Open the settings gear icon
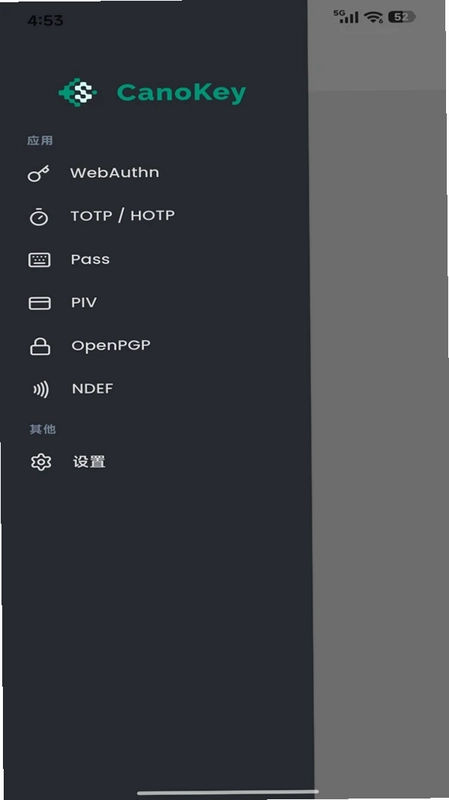 [41, 462]
